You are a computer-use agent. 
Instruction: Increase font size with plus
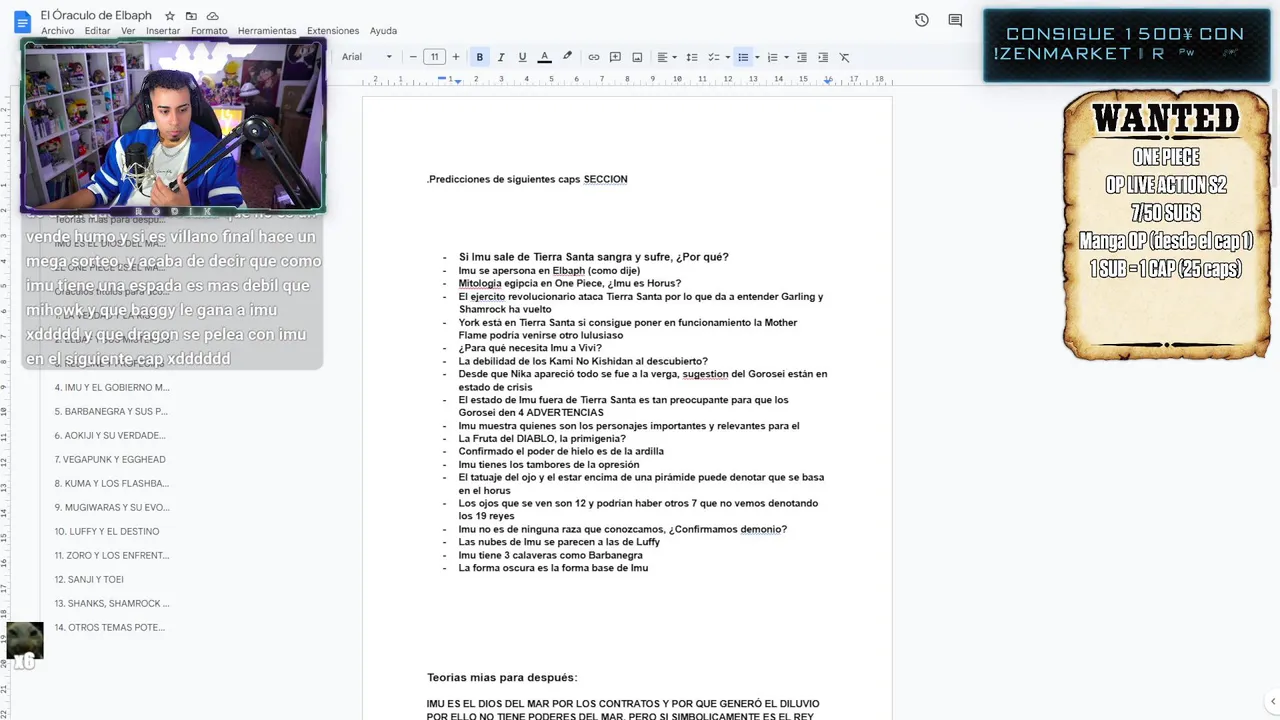456,57
